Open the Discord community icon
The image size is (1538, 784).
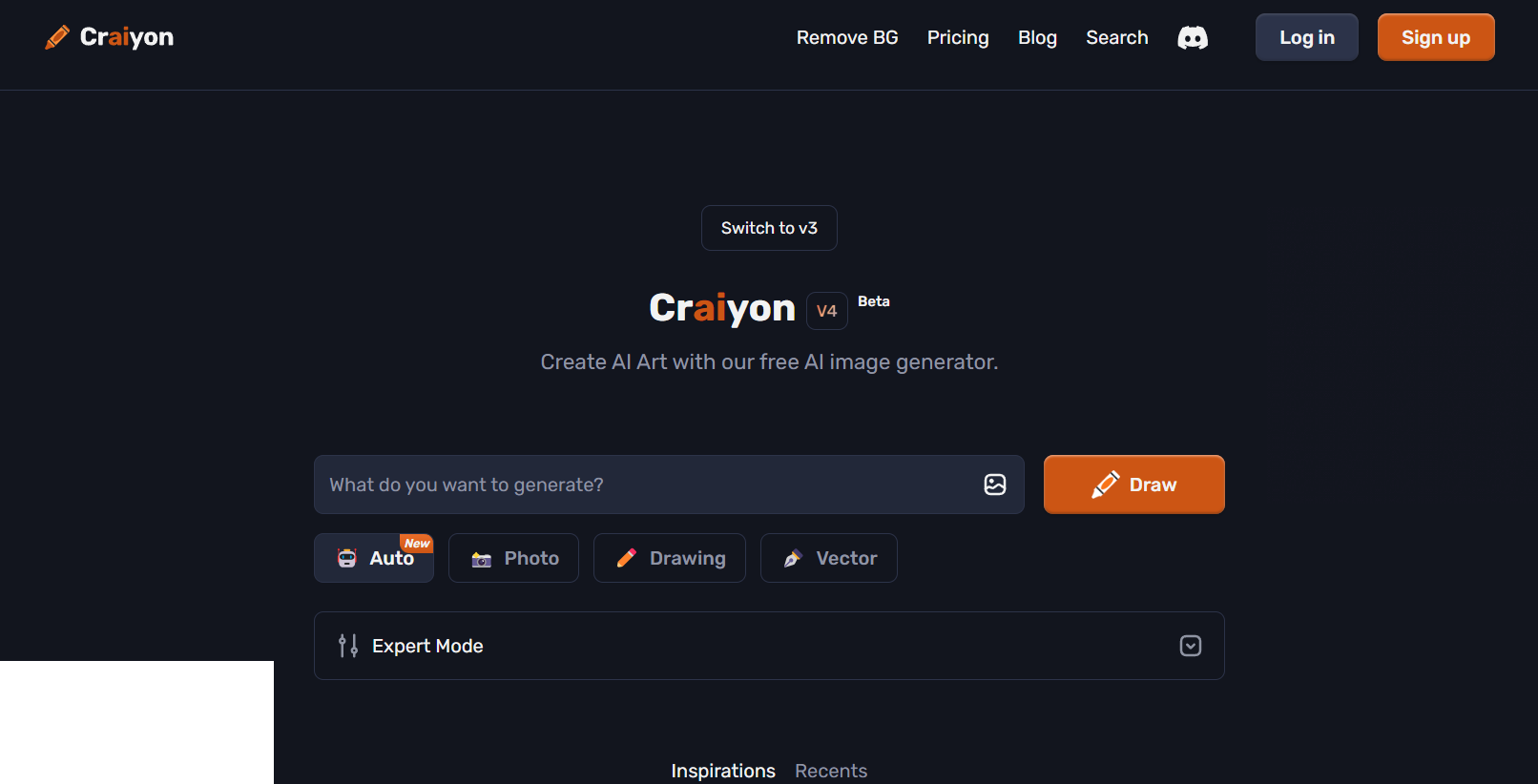[1192, 37]
